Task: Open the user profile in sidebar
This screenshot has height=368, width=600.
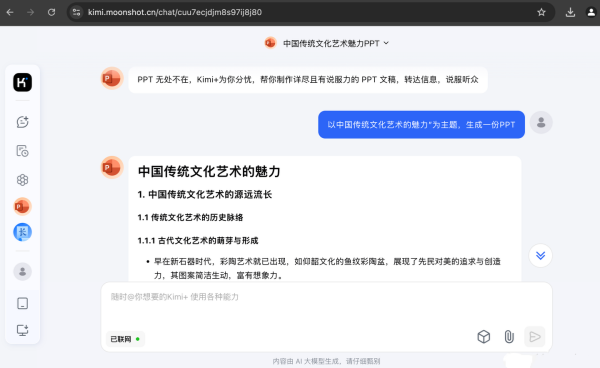Action: click(x=23, y=272)
